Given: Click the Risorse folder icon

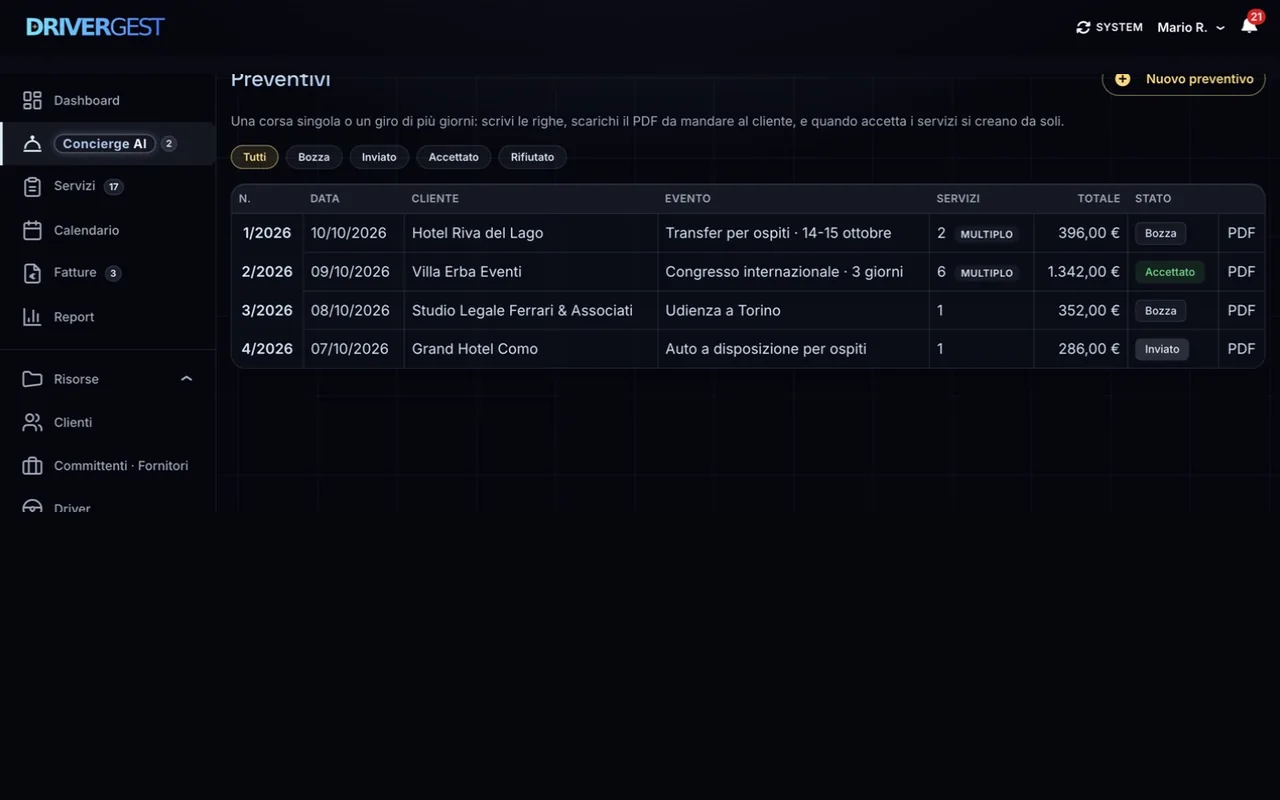Looking at the screenshot, I should pyautogui.click(x=32, y=379).
